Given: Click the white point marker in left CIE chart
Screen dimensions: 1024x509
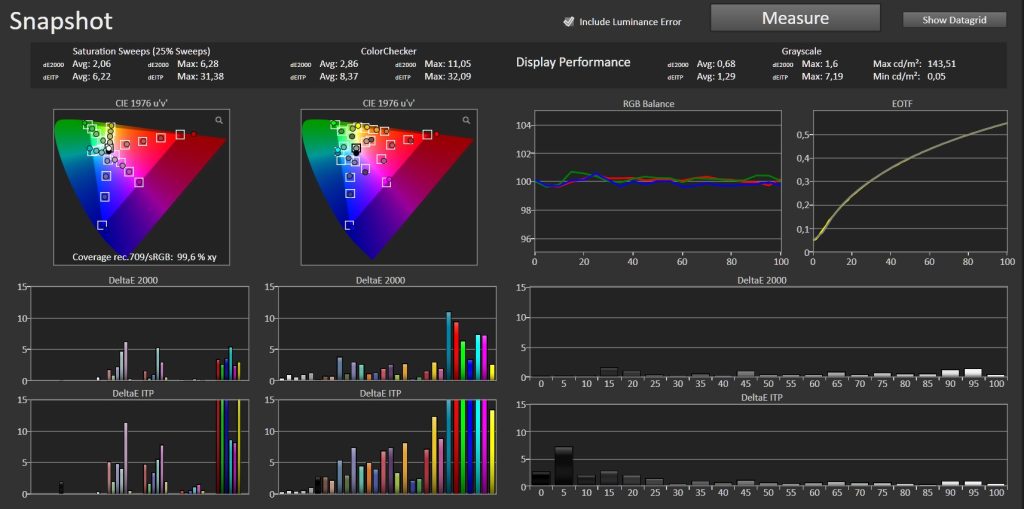Looking at the screenshot, I should [109, 149].
